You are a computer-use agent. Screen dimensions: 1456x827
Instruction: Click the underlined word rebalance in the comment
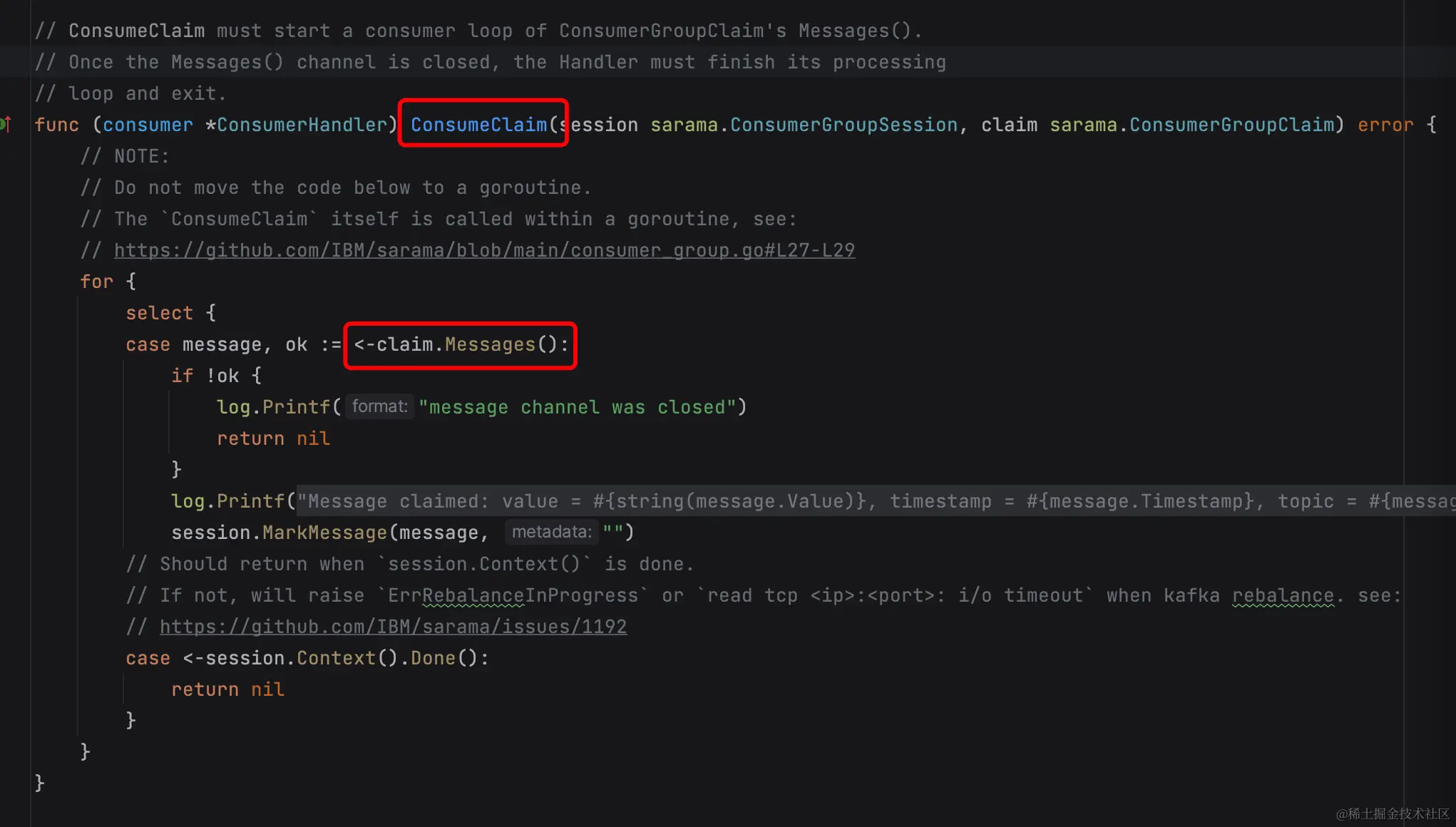click(x=1282, y=595)
